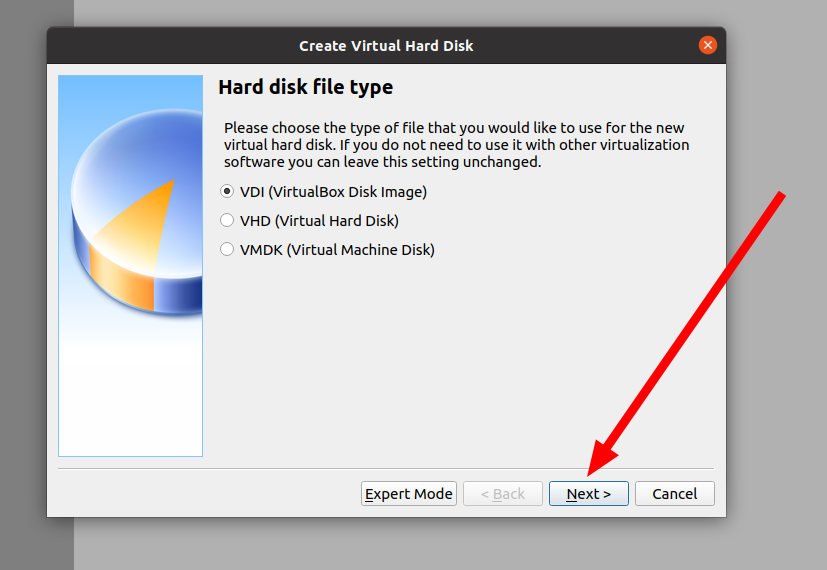Pick the VMDK (Virtual Machine Disk) radio button
The image size is (827, 570).
click(227, 250)
